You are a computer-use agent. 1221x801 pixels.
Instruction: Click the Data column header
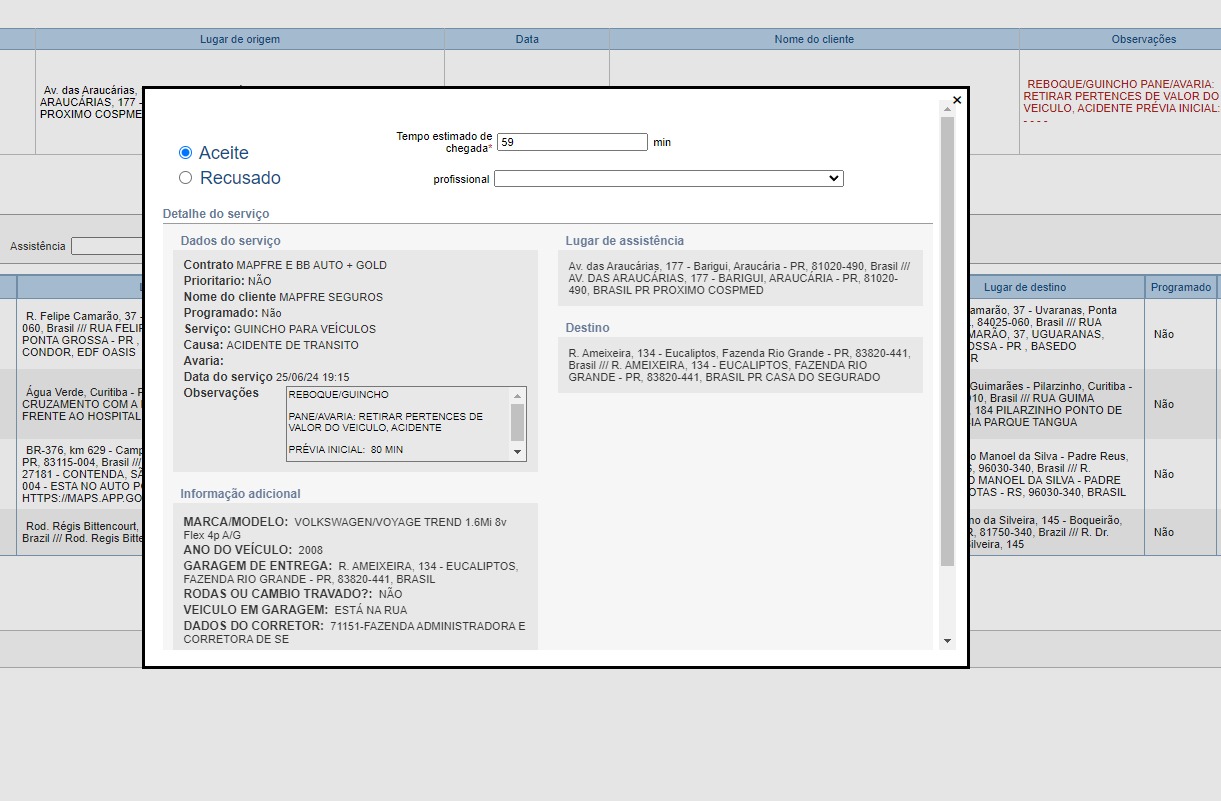tap(527, 39)
